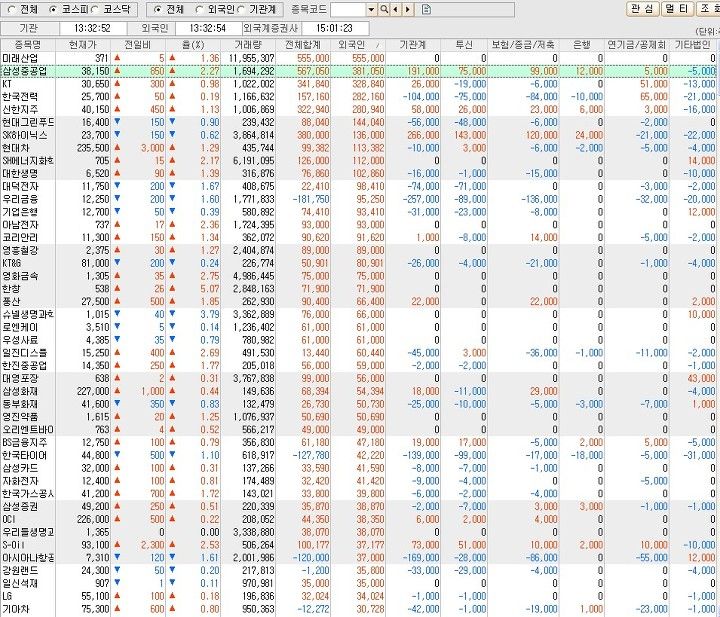
Task: Sort by the 투신 column header
Action: (464, 45)
